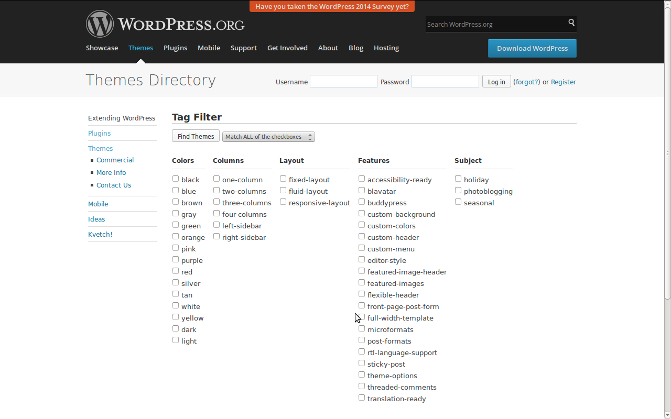Check the fixed-layout checkbox
The image size is (671, 419).
pyautogui.click(x=283, y=178)
